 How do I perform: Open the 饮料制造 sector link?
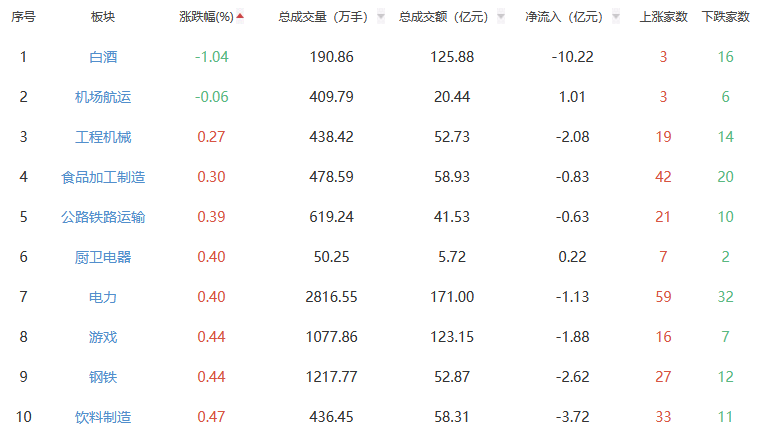[103, 417]
